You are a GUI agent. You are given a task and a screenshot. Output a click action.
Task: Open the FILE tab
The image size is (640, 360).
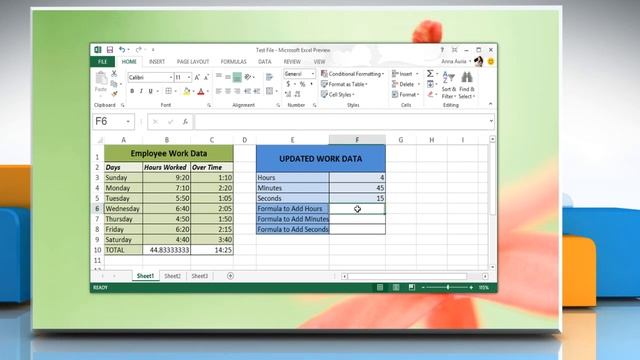coord(102,62)
